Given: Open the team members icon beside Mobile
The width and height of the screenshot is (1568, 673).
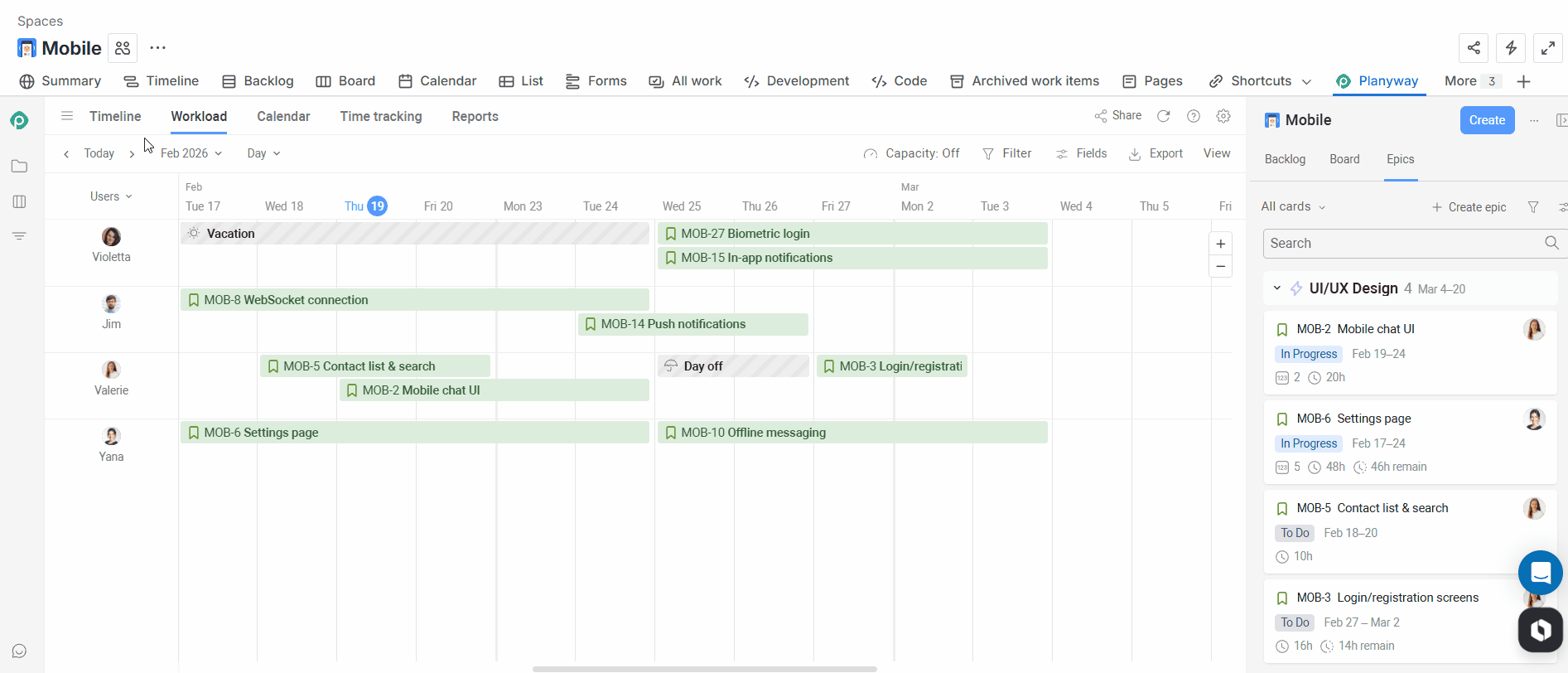Looking at the screenshot, I should [x=123, y=48].
